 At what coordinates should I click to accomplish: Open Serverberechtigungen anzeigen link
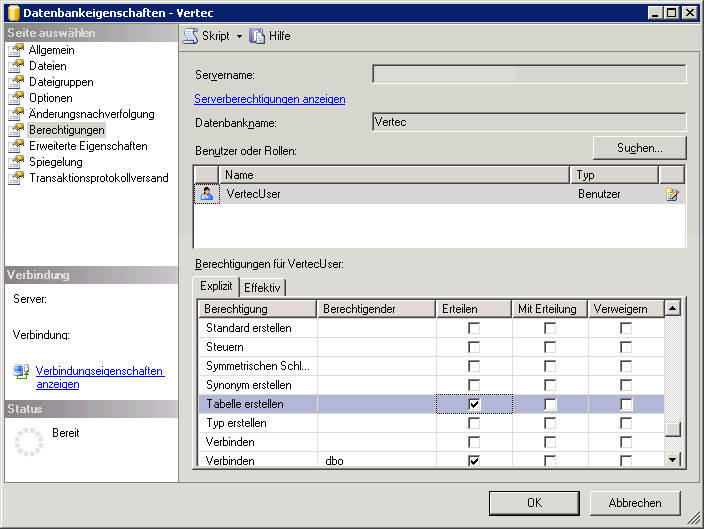pyautogui.click(x=269, y=99)
